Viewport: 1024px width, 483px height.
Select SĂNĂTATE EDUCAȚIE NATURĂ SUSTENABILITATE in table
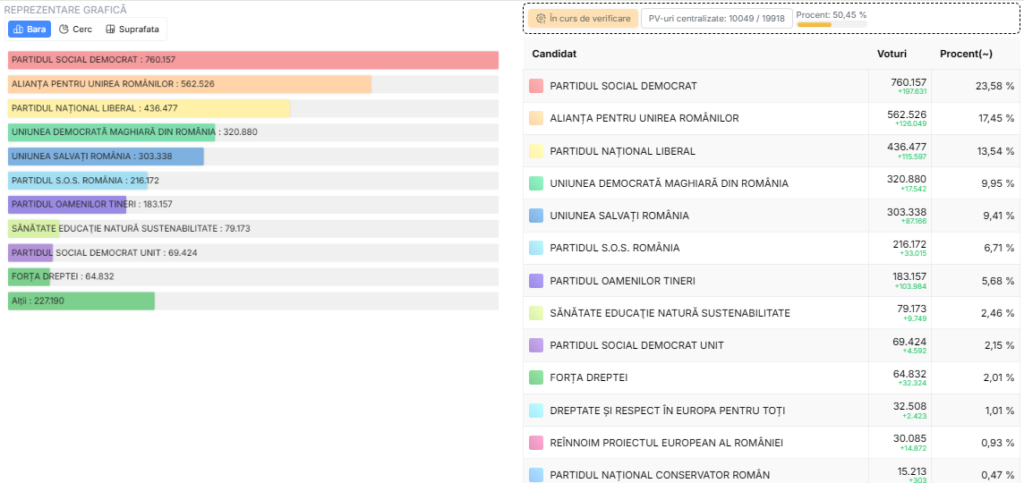[x=670, y=313]
